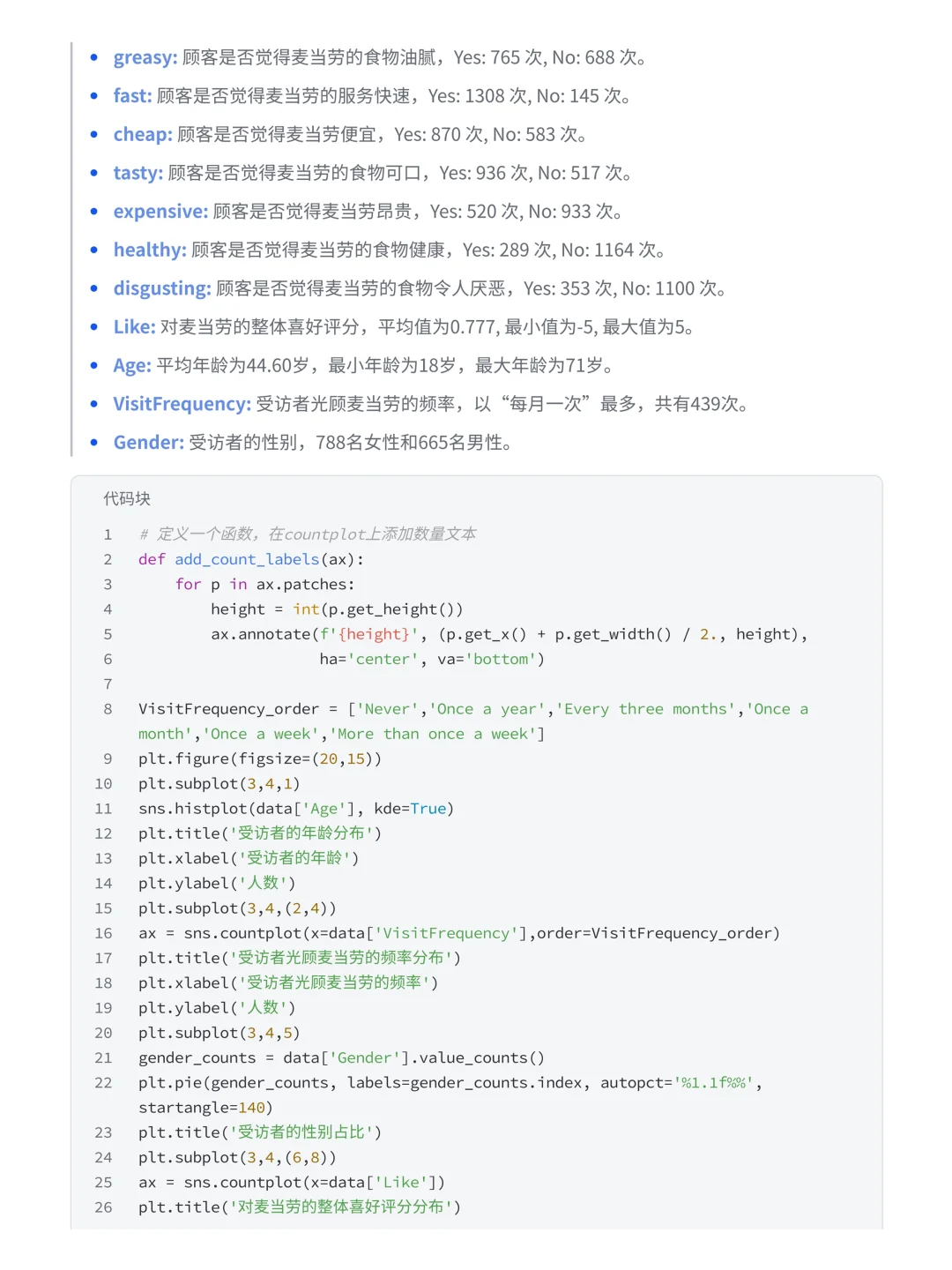The image size is (952, 1270).
Task: Click 'startangle=140)' continuation text
Action: [x=205, y=1108]
